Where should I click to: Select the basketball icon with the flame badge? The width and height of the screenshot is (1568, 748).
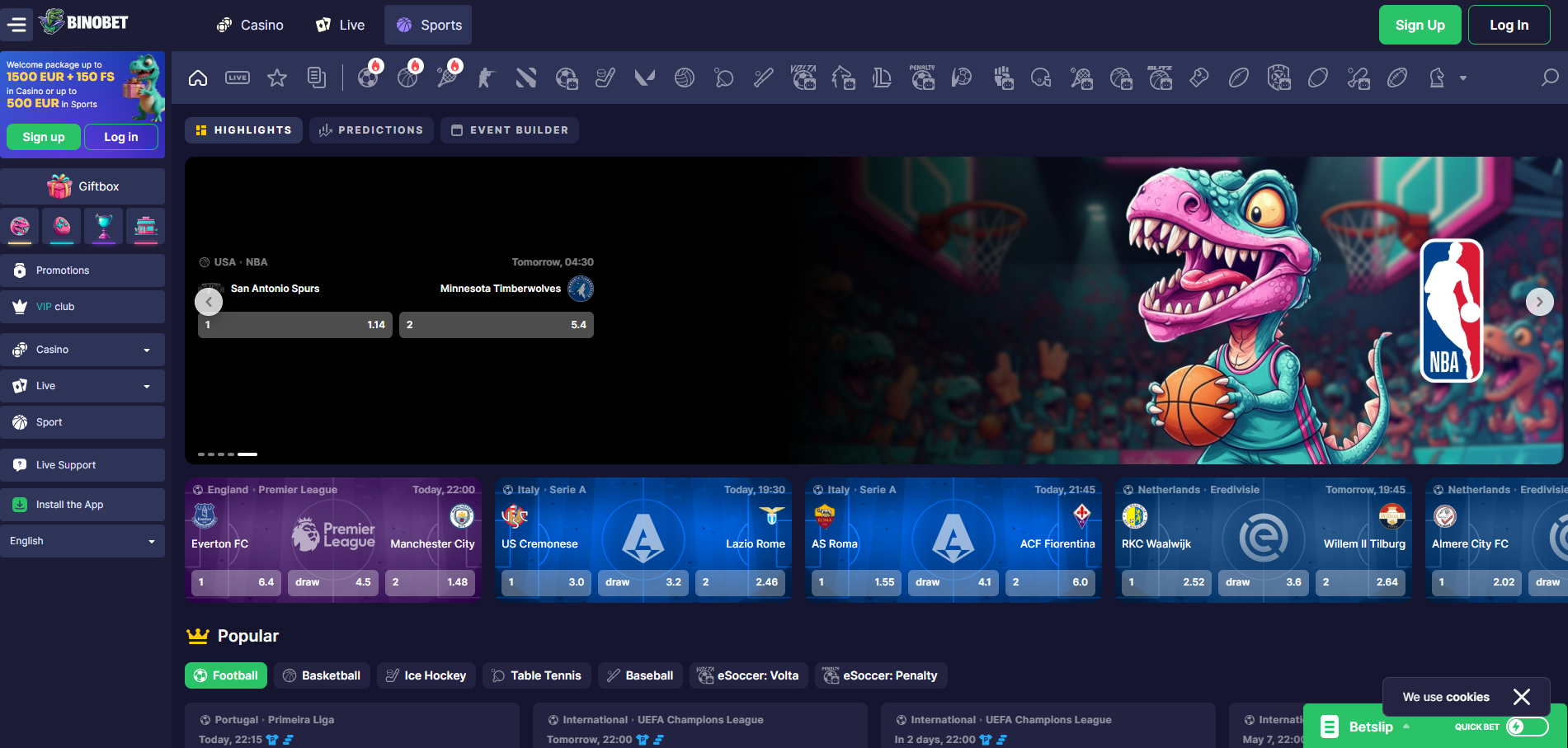(x=408, y=76)
